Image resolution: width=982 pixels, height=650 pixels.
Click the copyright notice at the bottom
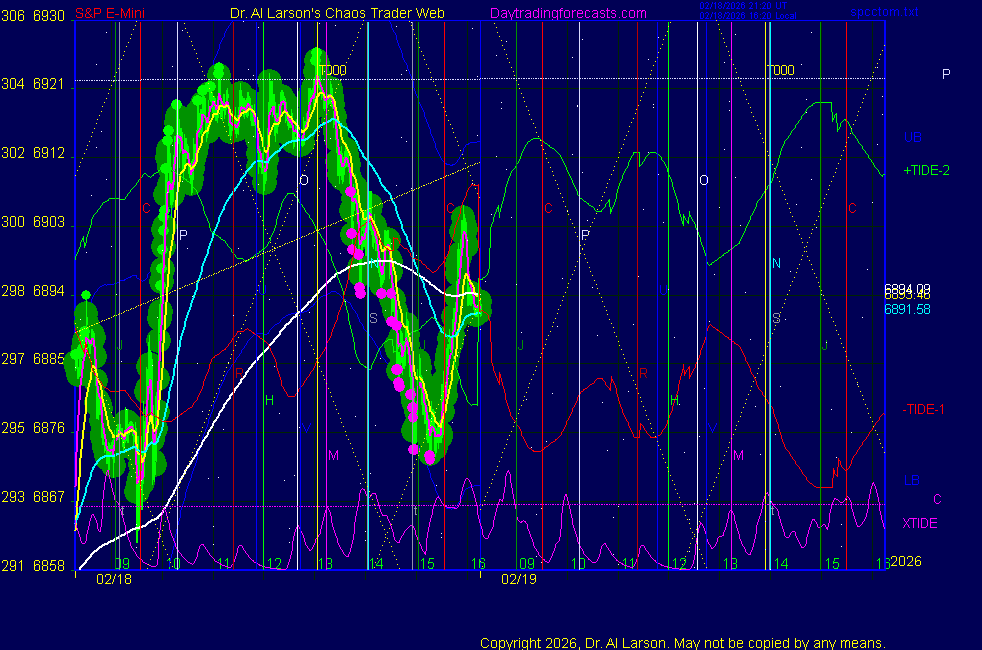click(683, 642)
